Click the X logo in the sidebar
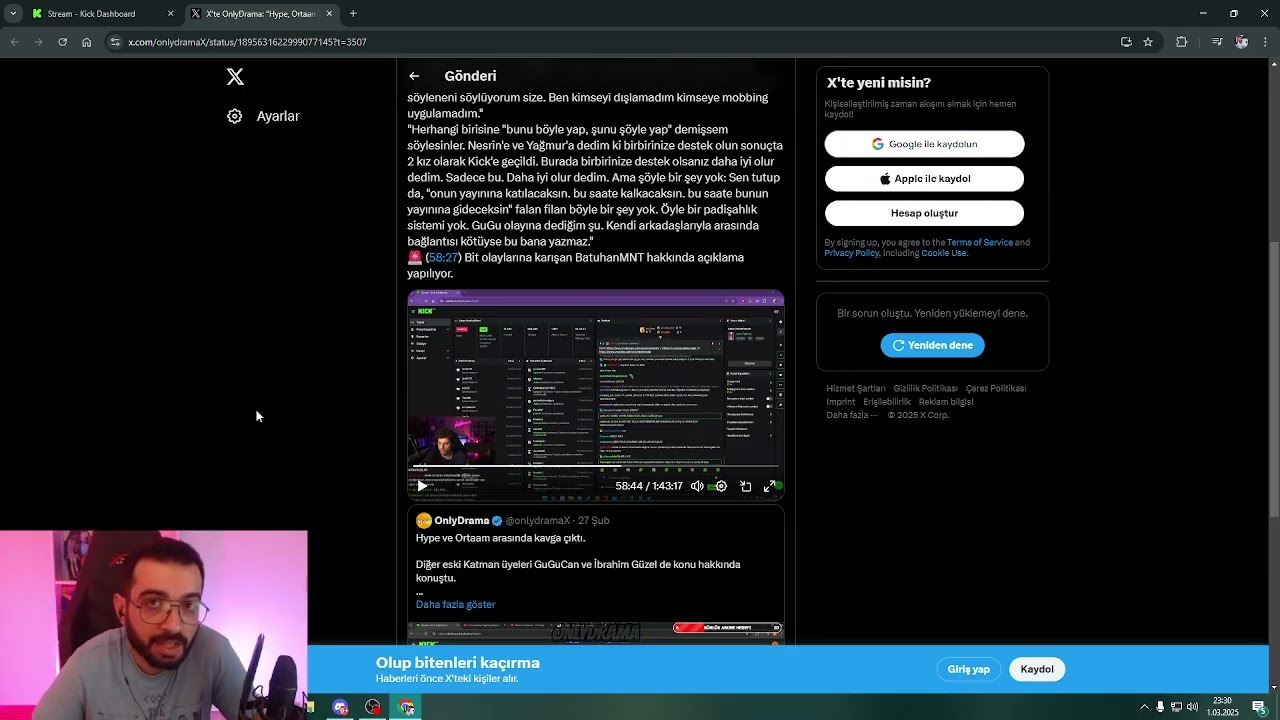 coord(235,77)
